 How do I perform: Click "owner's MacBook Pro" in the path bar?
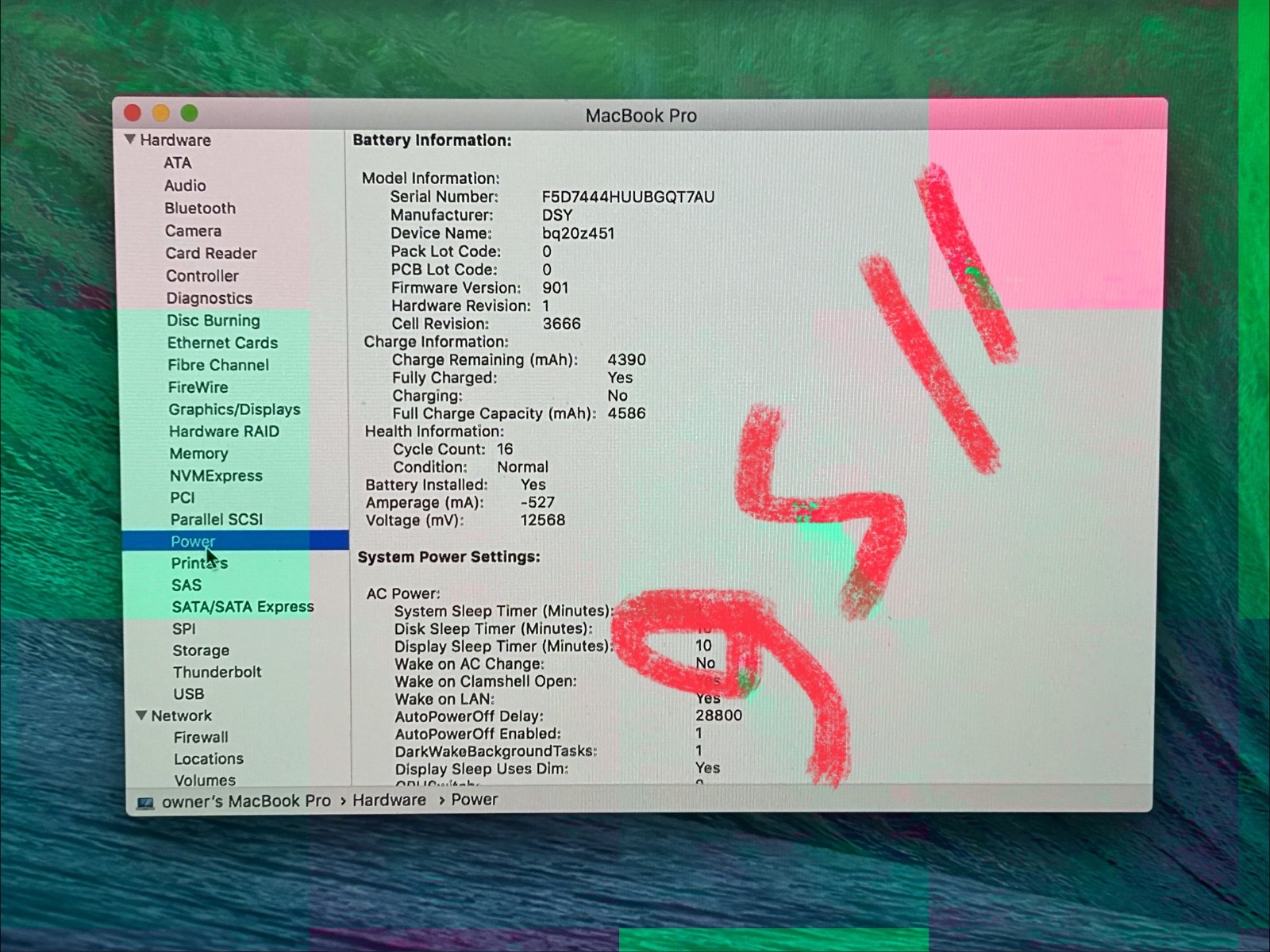(246, 801)
